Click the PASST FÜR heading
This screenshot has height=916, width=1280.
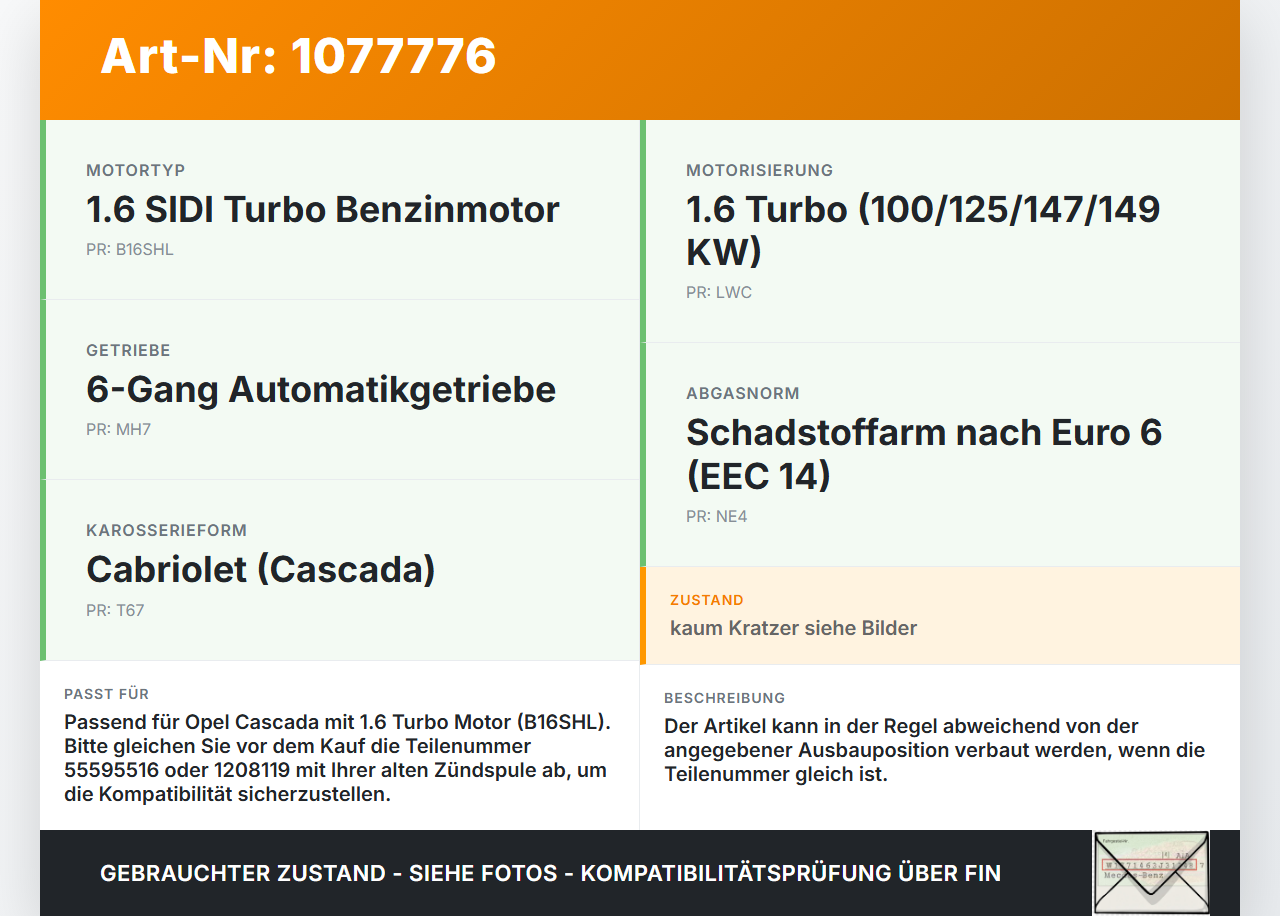[107, 694]
